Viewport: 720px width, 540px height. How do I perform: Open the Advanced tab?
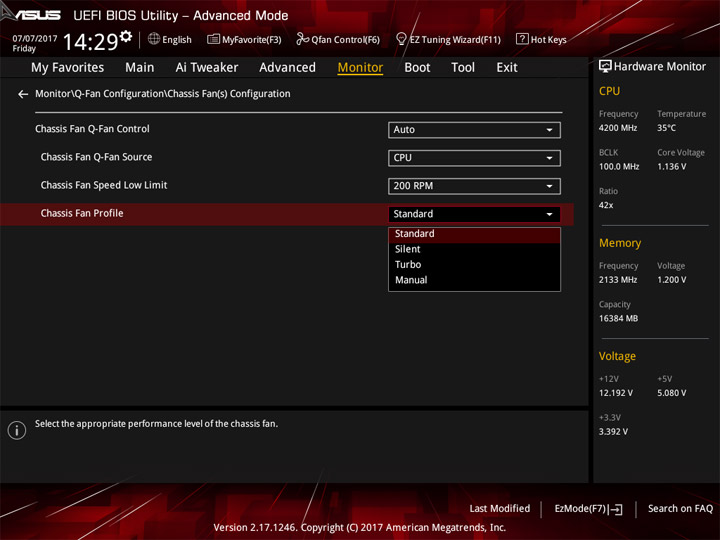point(287,68)
